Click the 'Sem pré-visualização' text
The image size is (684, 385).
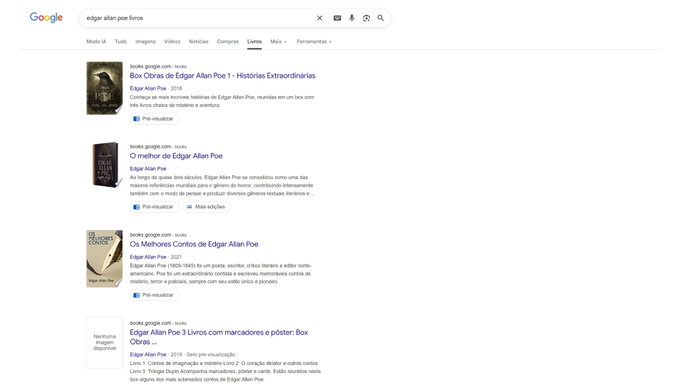coord(211,354)
